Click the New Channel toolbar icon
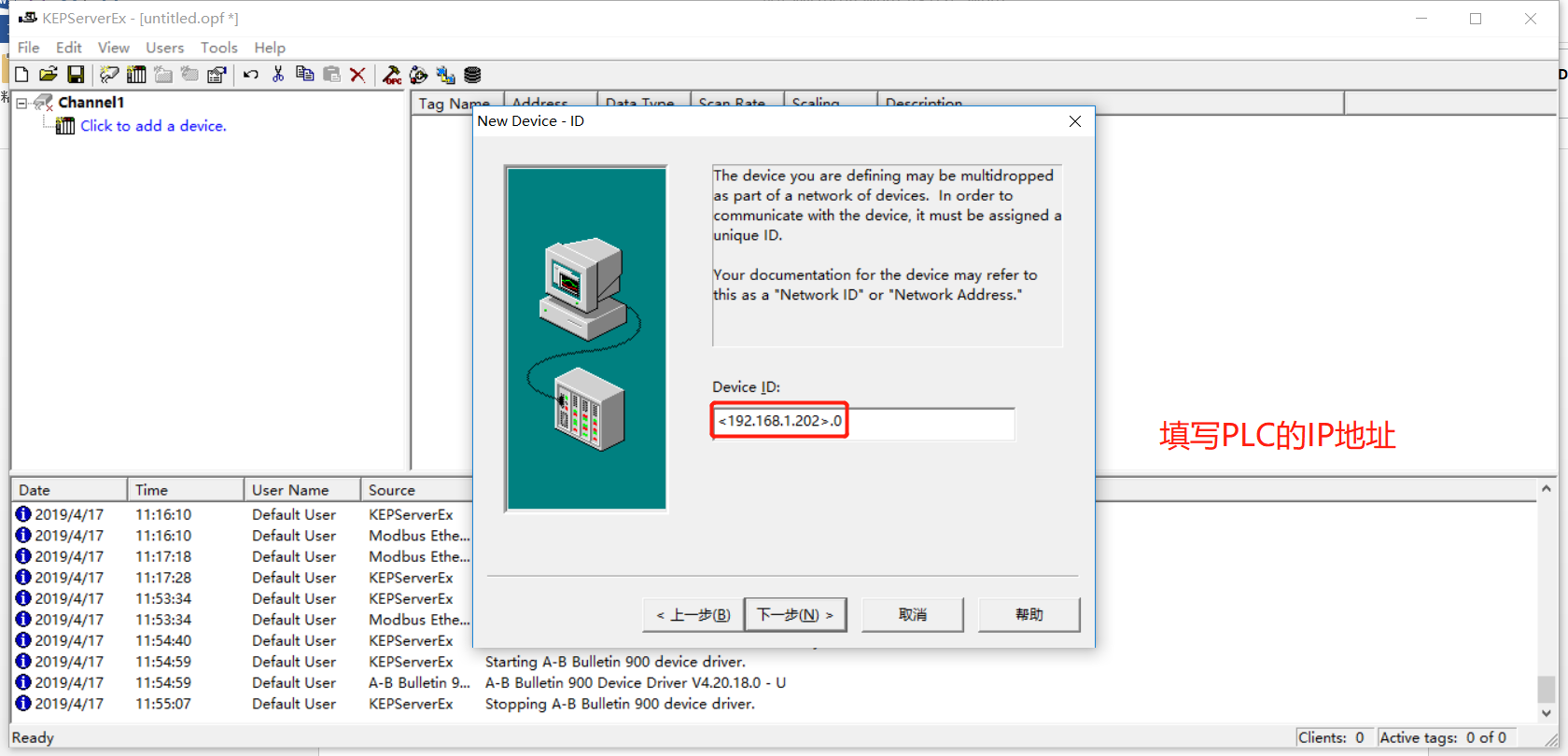This screenshot has height=756, width=1568. pos(109,75)
